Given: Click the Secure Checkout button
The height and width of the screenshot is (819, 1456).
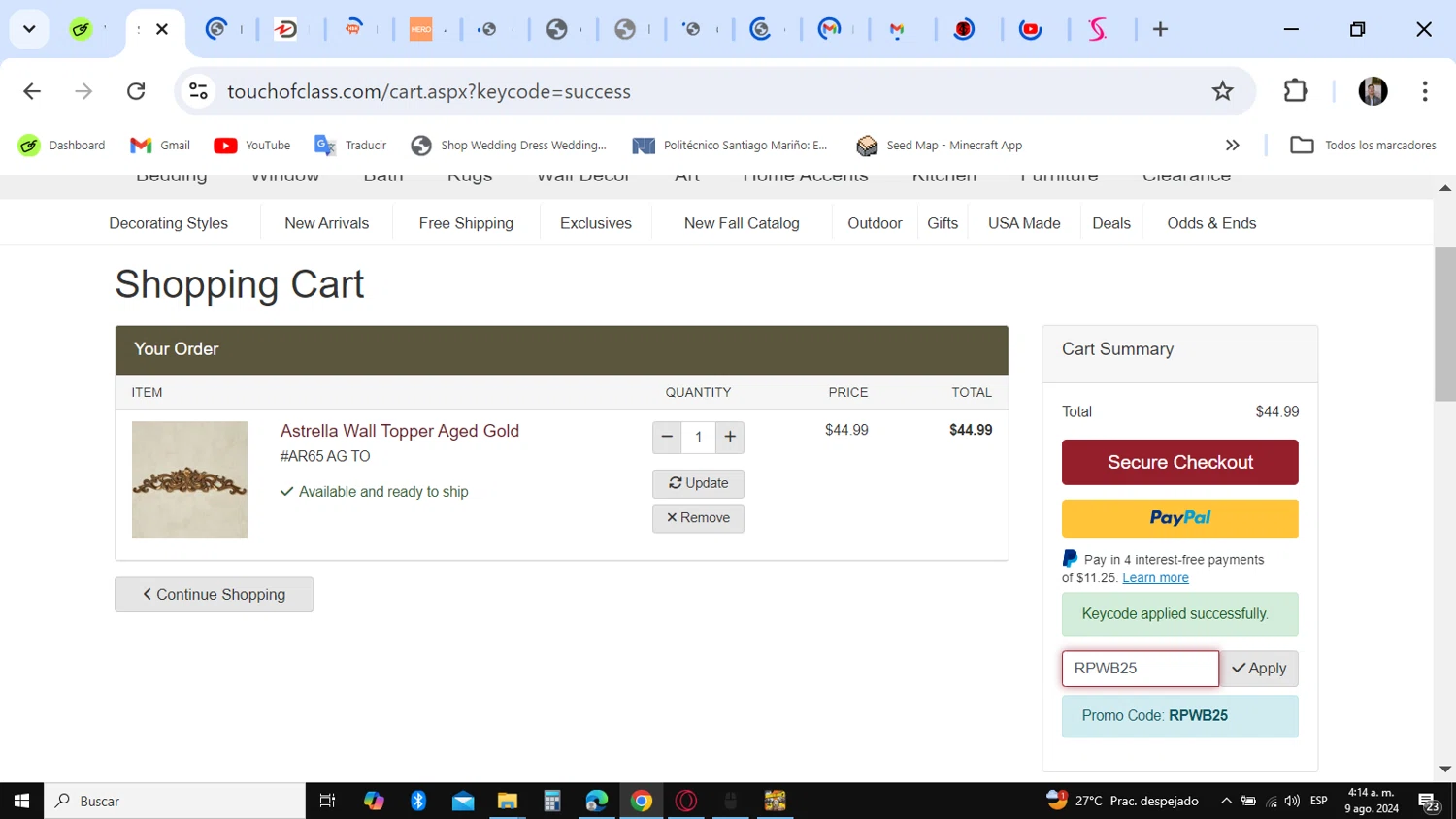Looking at the screenshot, I should (x=1180, y=463).
